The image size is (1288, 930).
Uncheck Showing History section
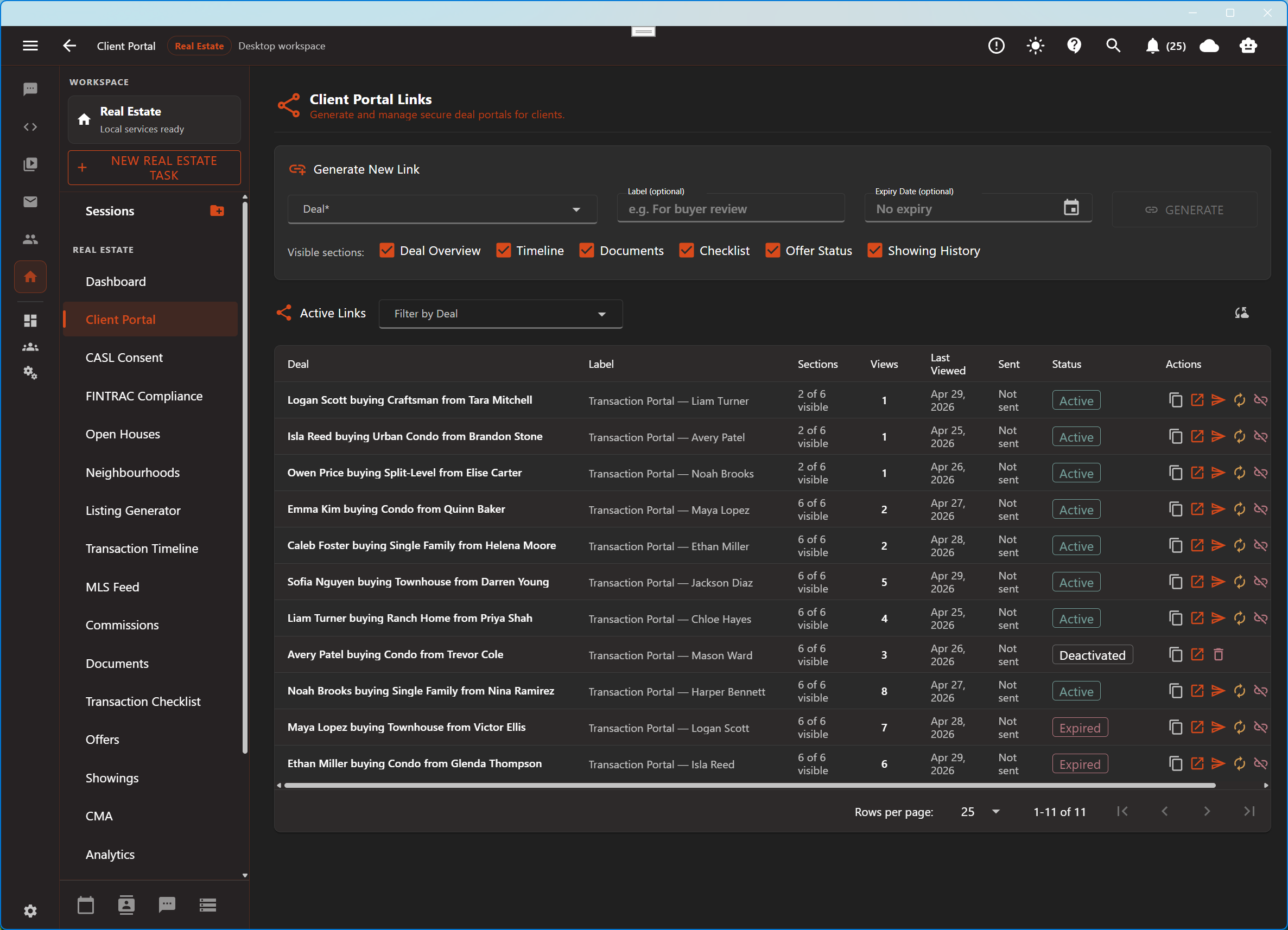pos(874,250)
